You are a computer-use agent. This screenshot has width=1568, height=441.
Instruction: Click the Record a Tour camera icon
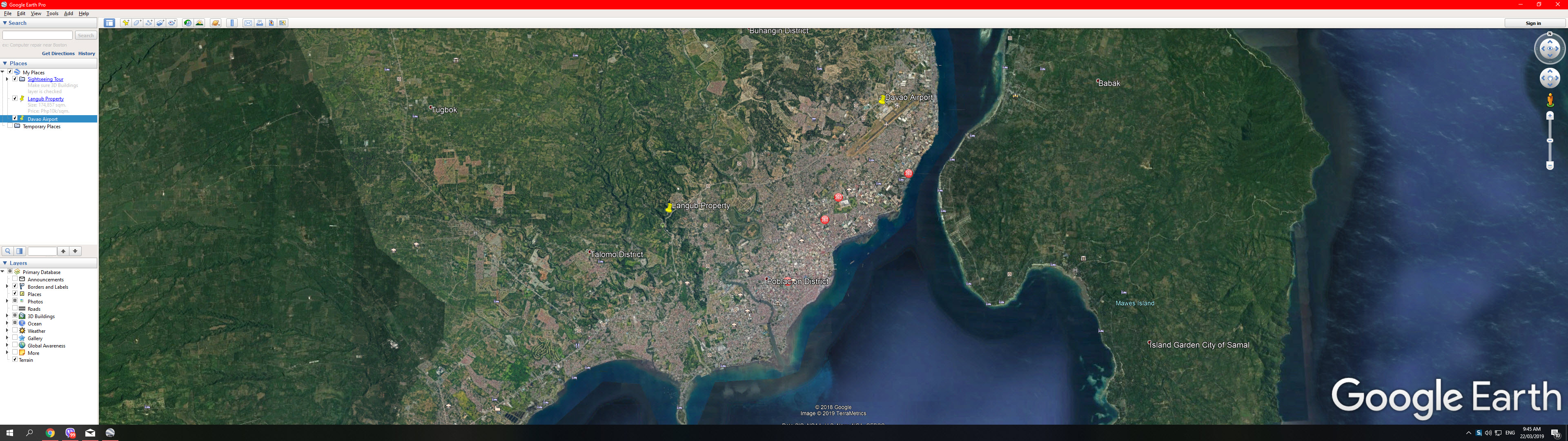pyautogui.click(x=172, y=23)
